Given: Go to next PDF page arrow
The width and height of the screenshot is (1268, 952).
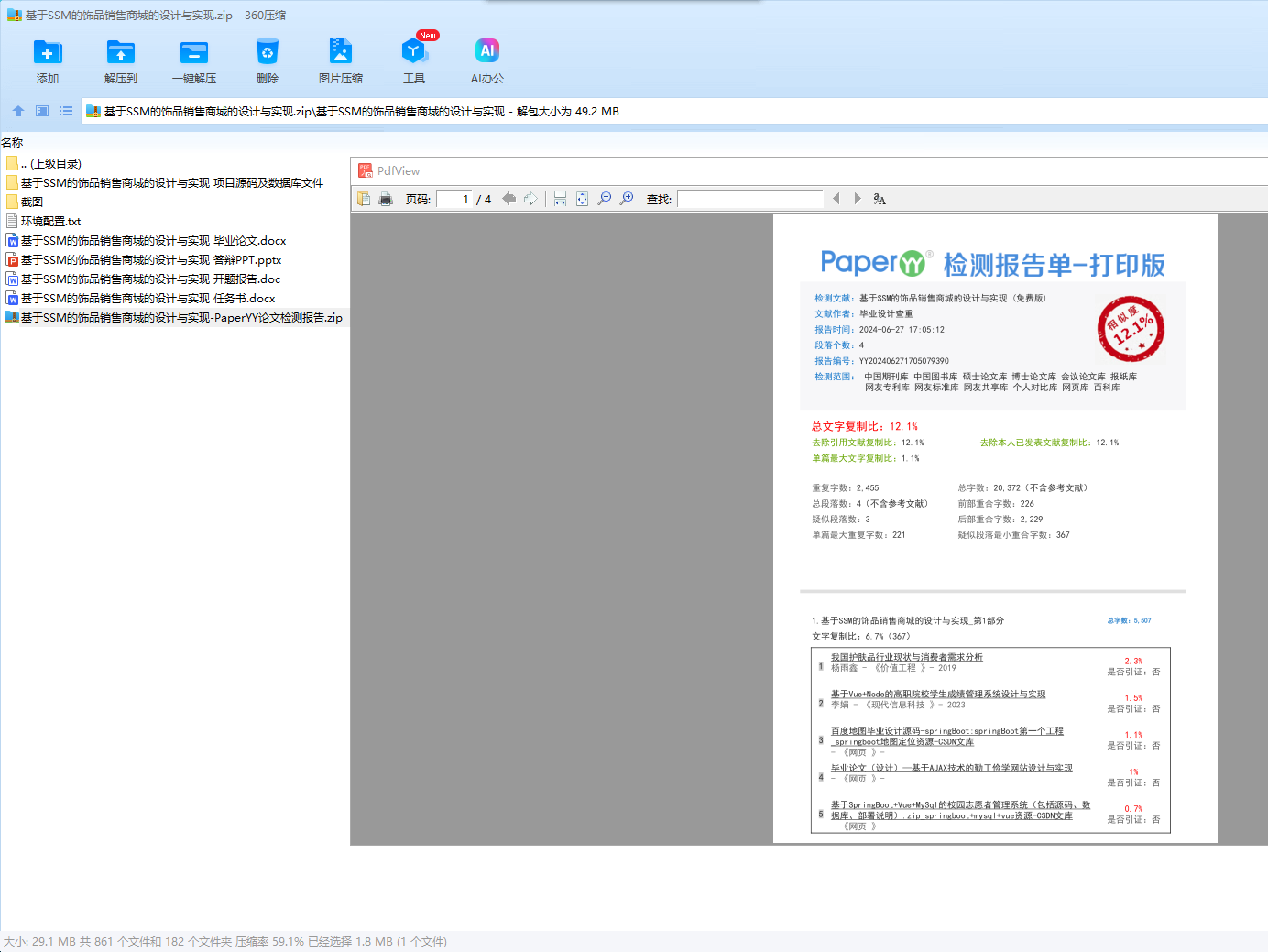Looking at the screenshot, I should (x=530, y=199).
